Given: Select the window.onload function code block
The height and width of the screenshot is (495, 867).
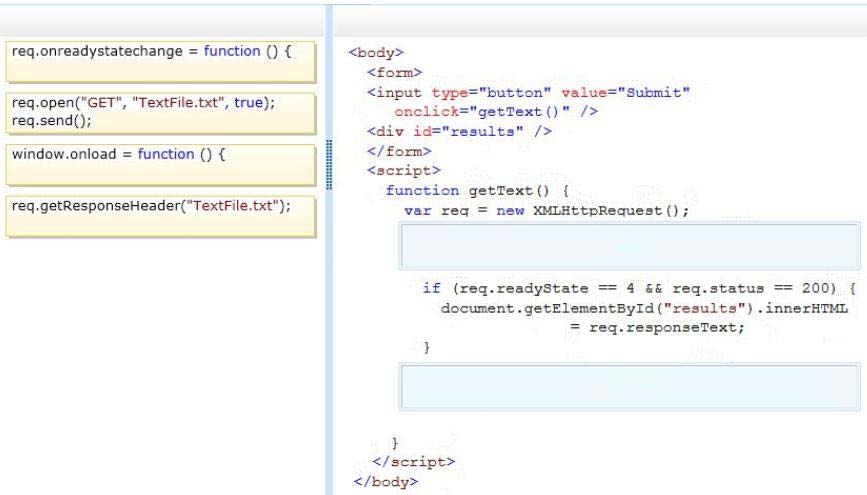Looking at the screenshot, I should 161,165.
